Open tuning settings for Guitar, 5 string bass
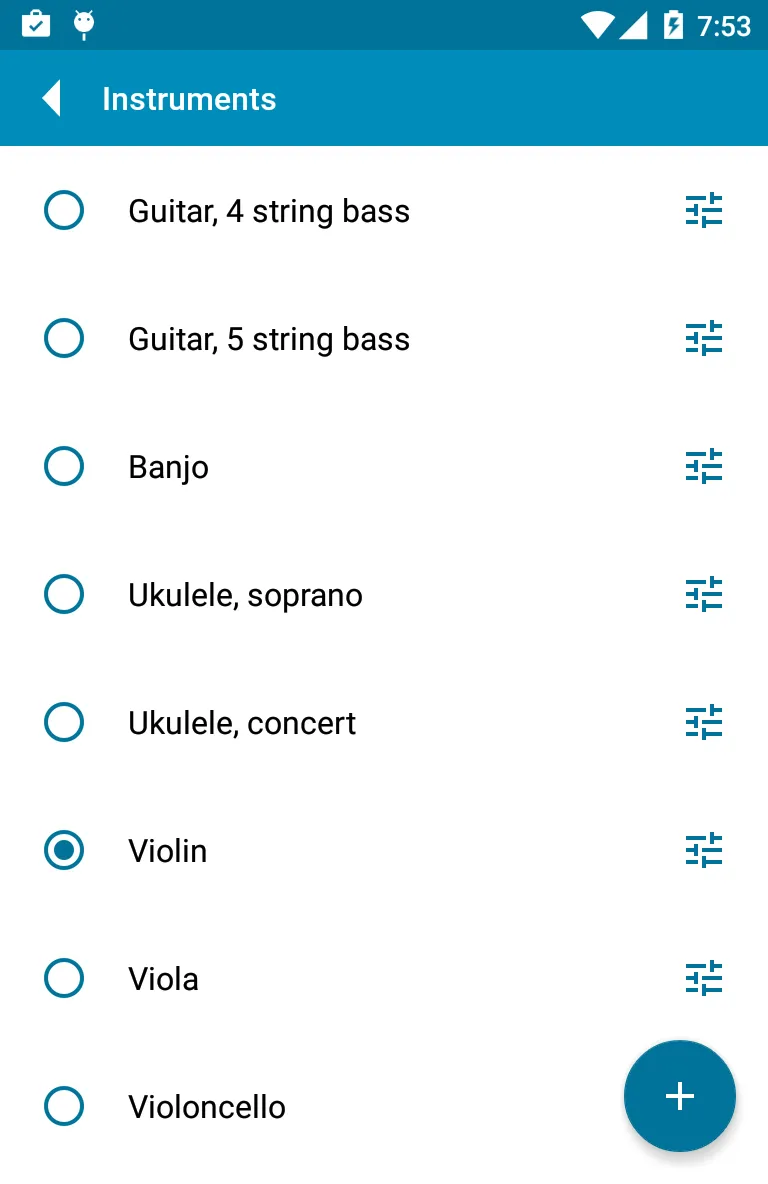768x1184 pixels. tap(704, 338)
